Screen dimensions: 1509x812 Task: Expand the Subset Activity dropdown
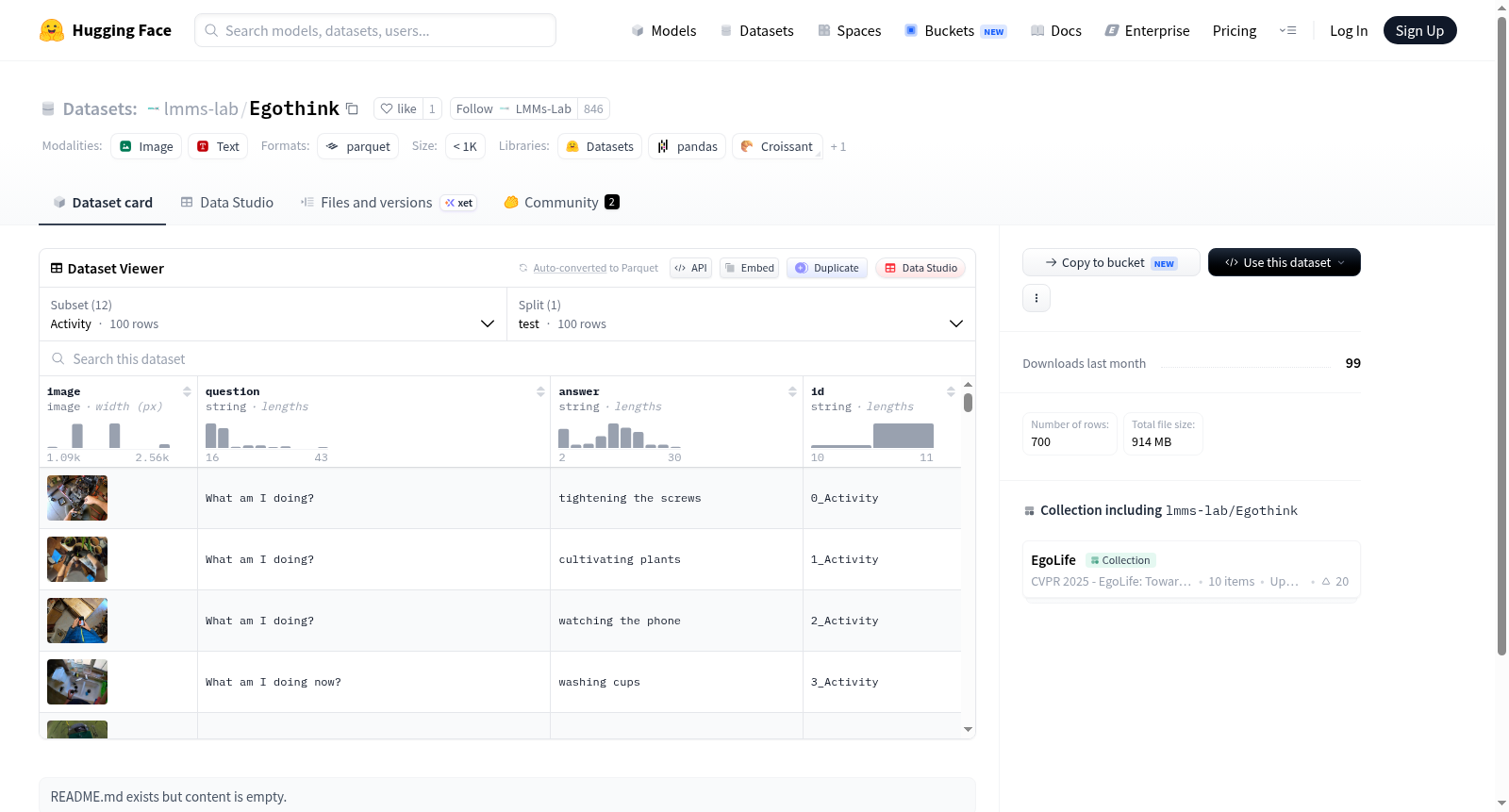pyautogui.click(x=273, y=314)
